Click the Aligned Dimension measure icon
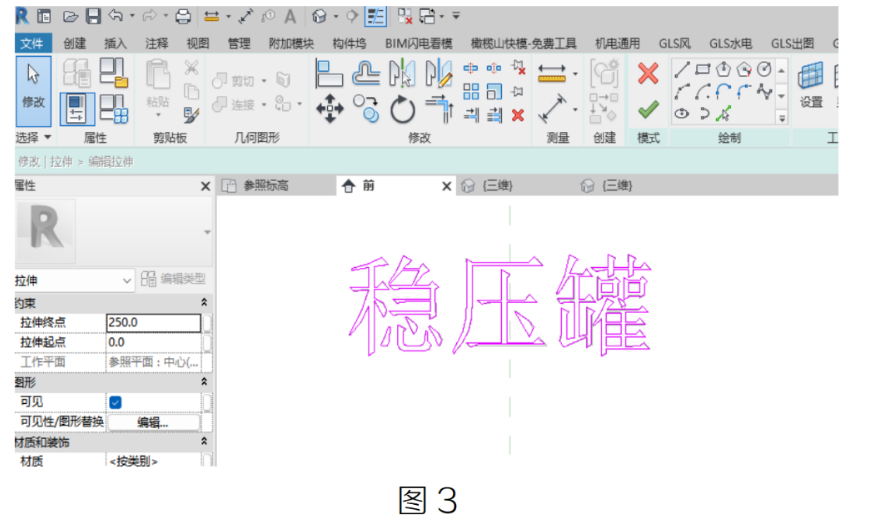Screen dimensions: 869x522 tap(551, 74)
